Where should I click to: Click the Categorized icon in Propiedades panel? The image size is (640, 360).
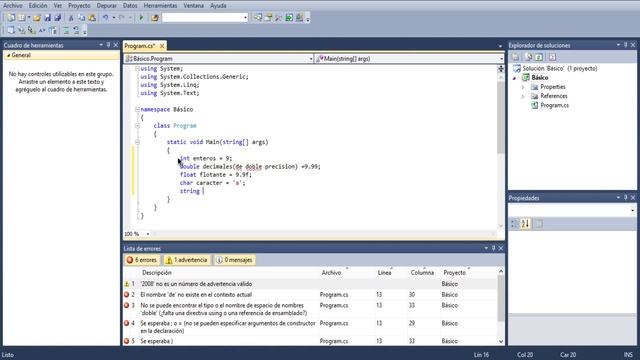point(515,224)
